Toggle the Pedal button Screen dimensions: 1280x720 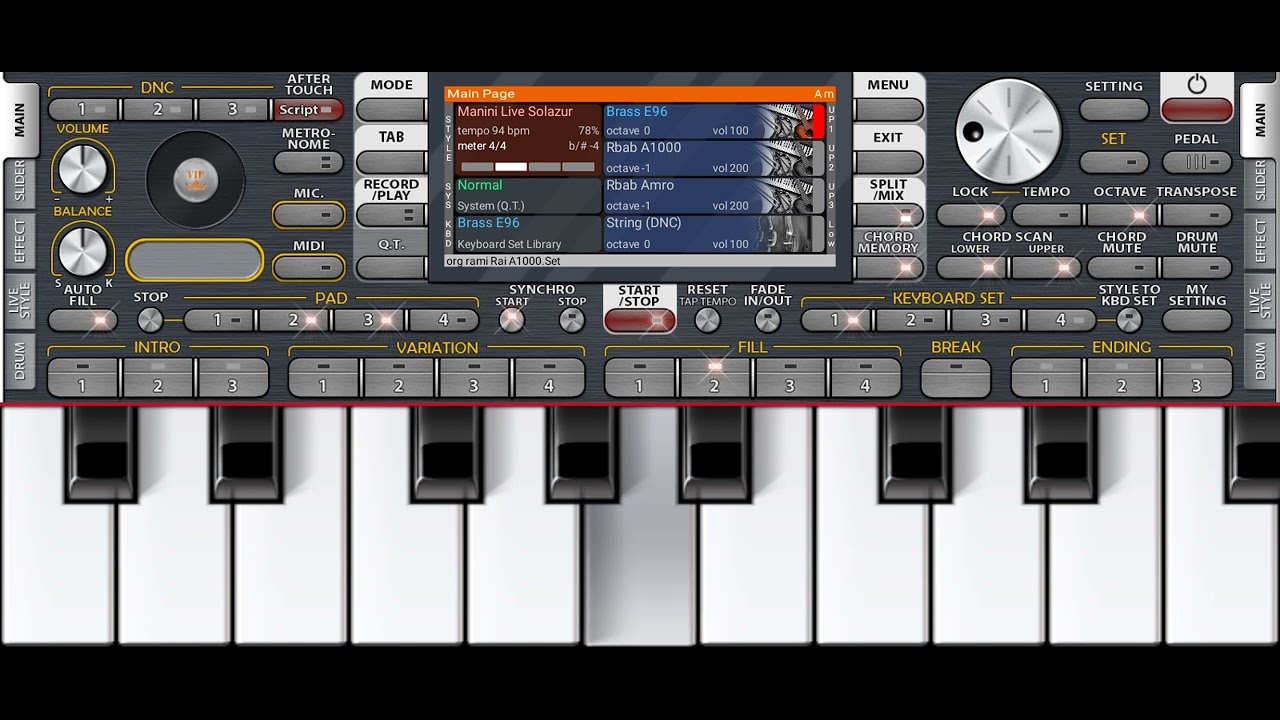(x=1197, y=162)
